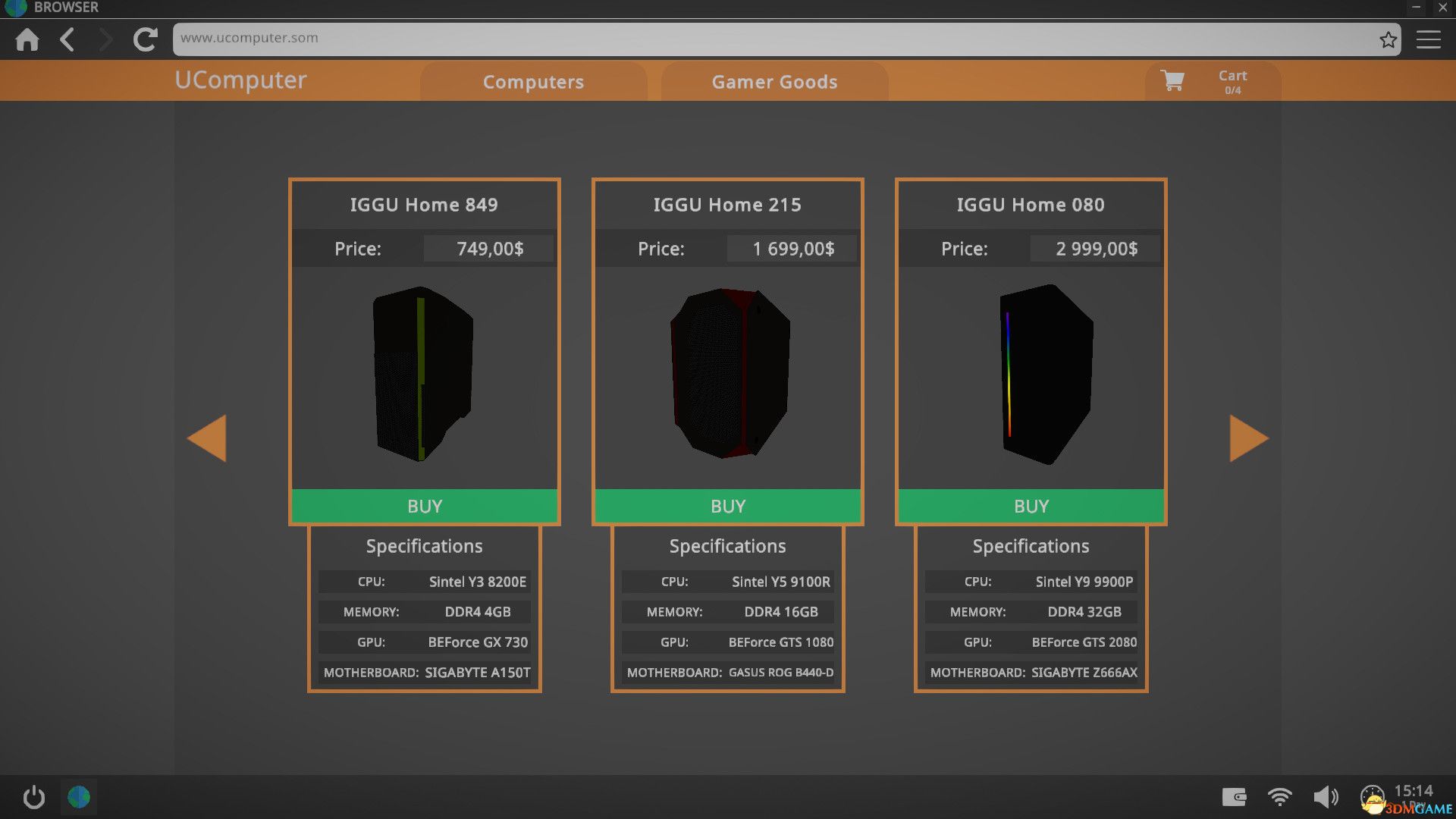Switch to the Gamer Goods tab
The image size is (1456, 819).
pos(774,82)
